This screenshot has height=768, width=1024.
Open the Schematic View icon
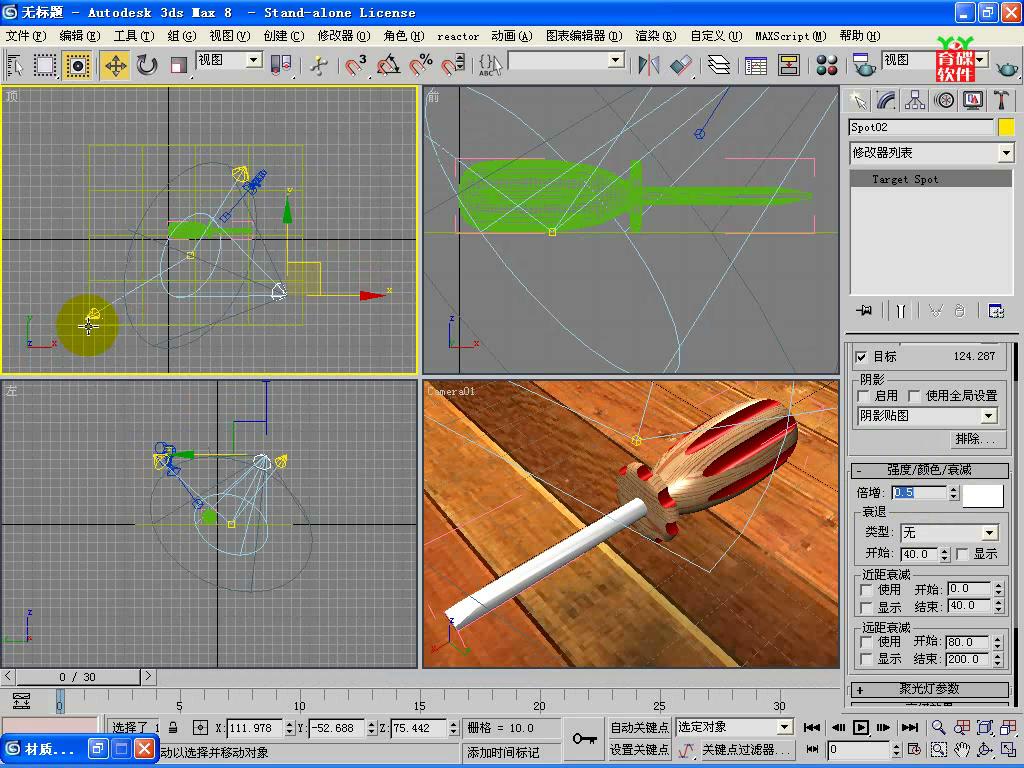[789, 65]
